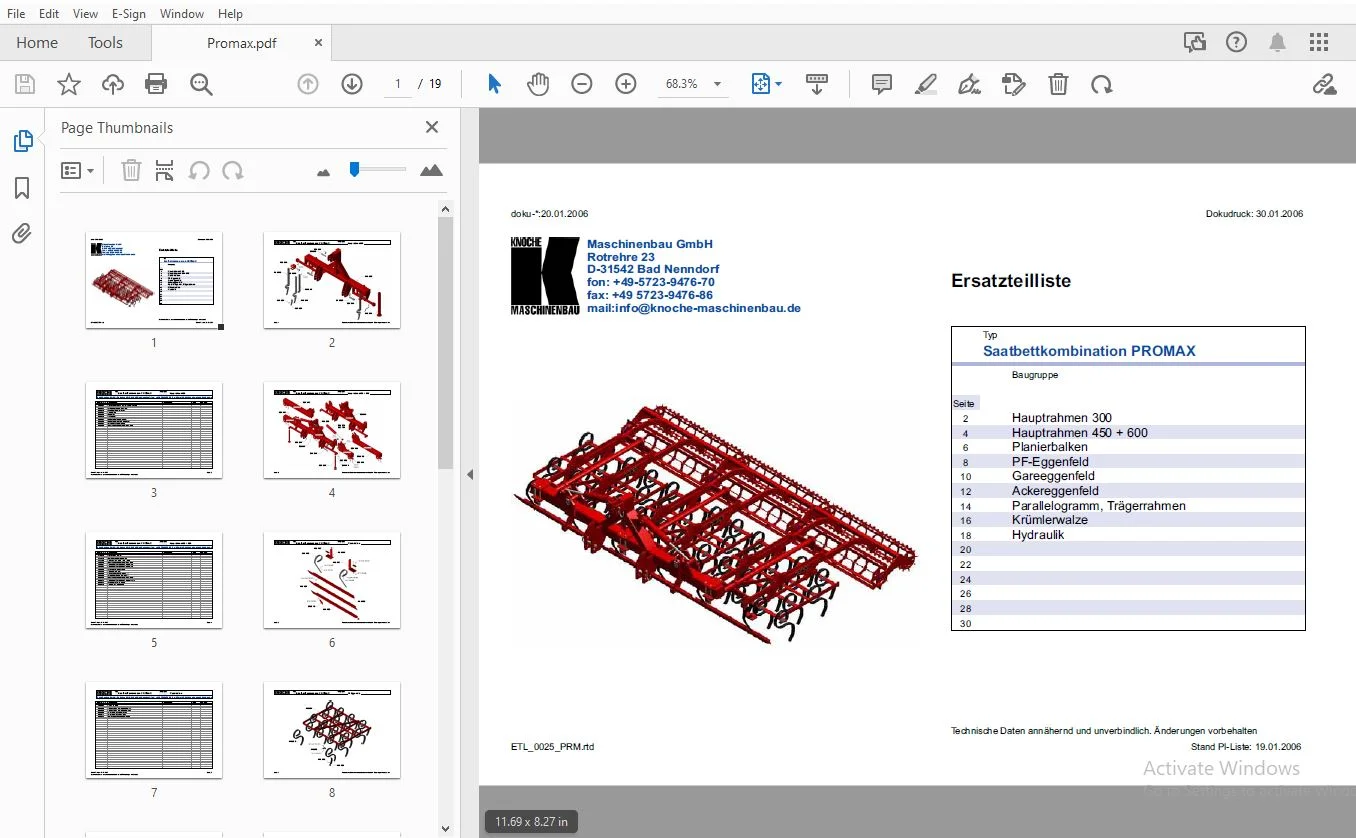
Task: Upload file to cloud icon
Action: pyautogui.click(x=113, y=85)
